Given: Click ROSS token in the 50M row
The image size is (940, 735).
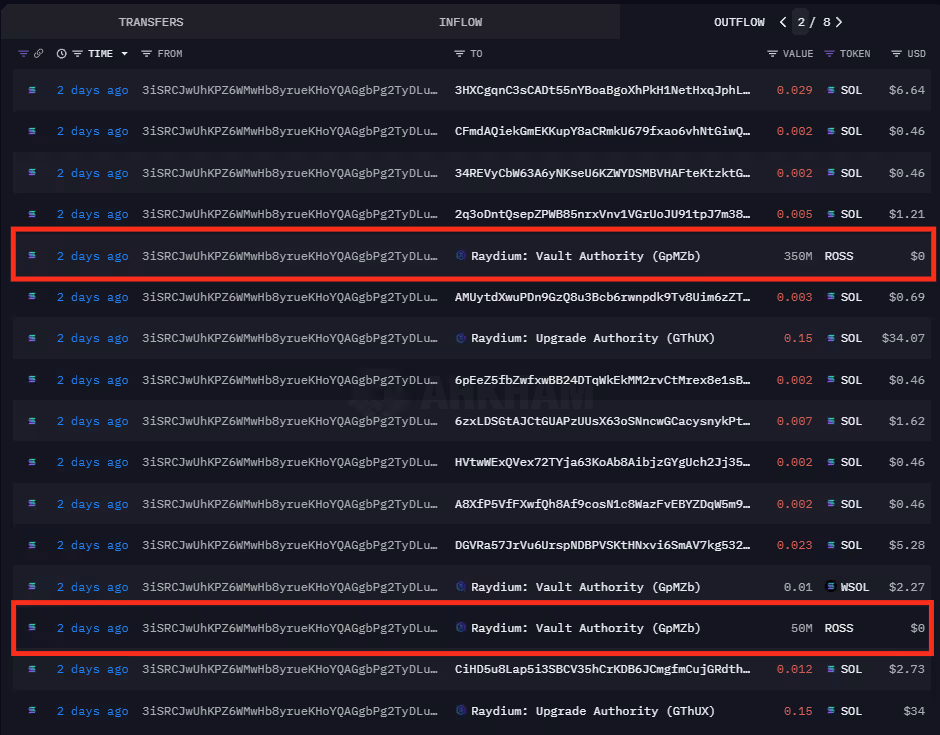Looking at the screenshot, I should [839, 628].
